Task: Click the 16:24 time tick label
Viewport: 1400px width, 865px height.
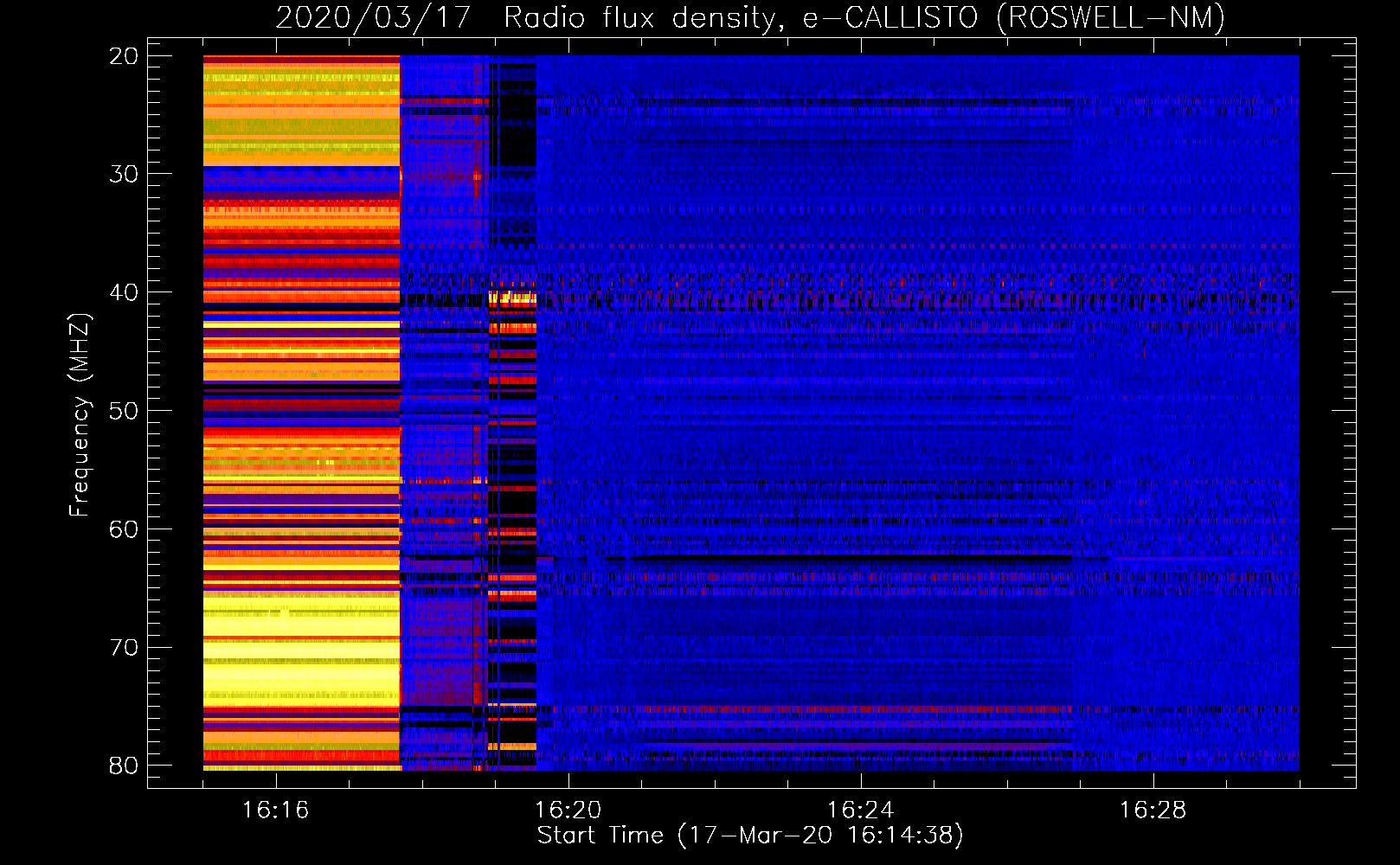Action: pos(861,811)
